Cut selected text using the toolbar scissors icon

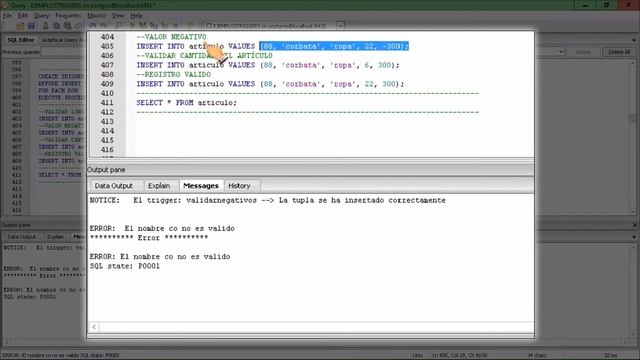click(x=45, y=26)
